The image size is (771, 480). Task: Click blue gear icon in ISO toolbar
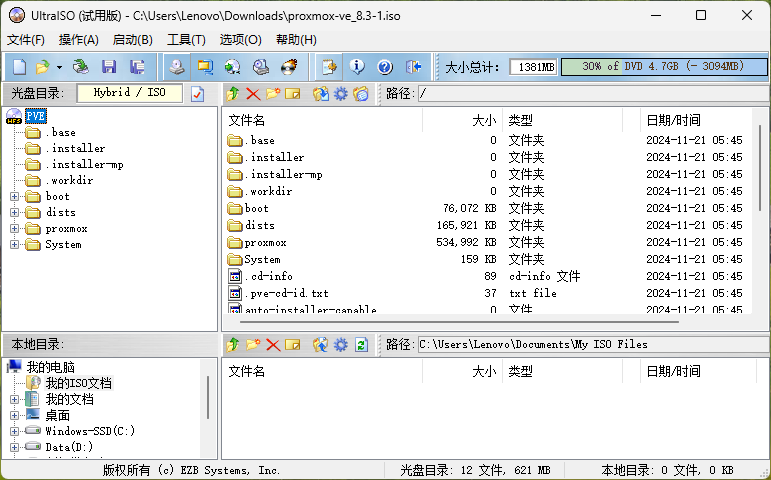point(340,93)
